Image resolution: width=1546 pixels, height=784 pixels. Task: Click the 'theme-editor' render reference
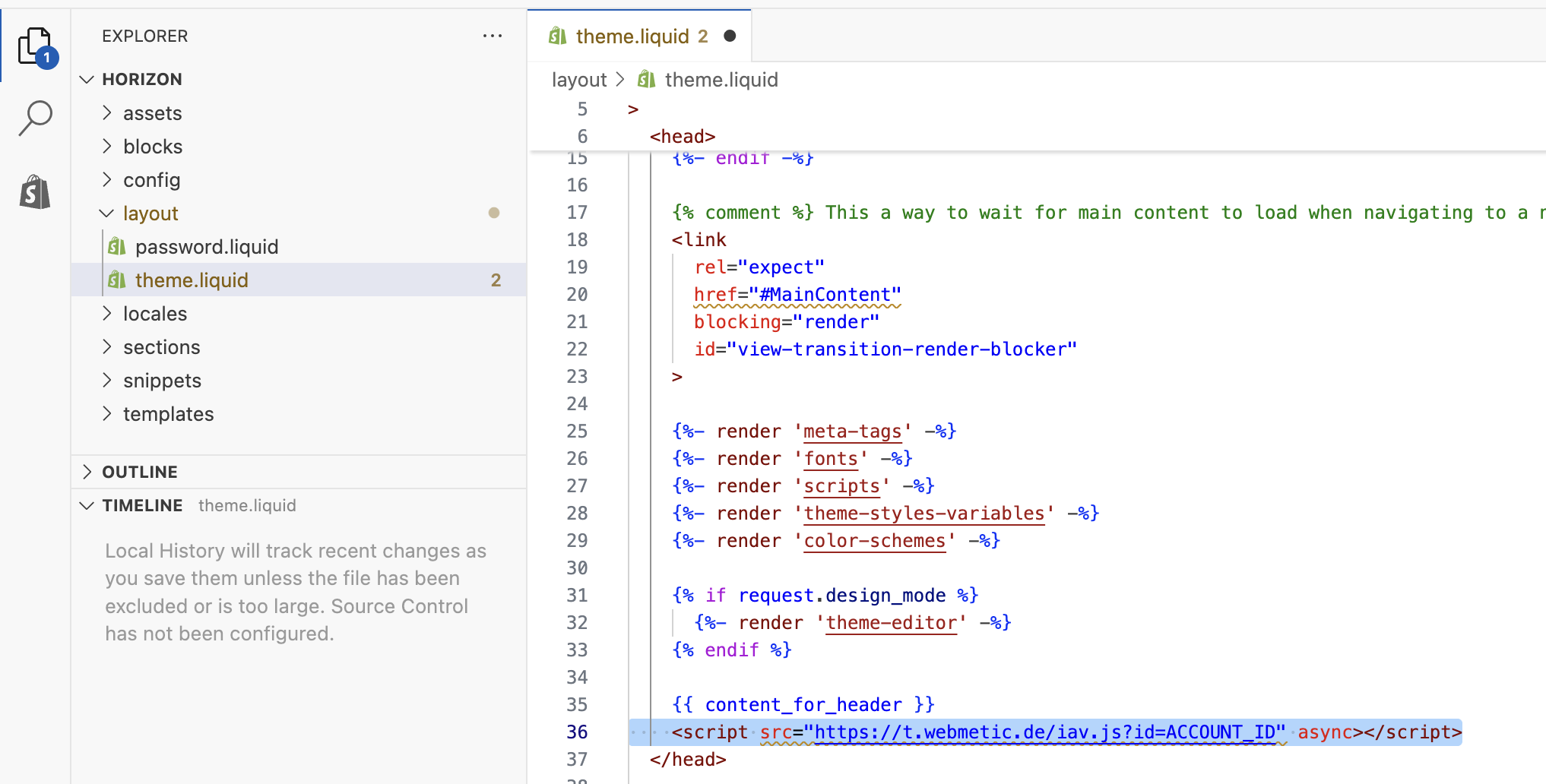point(892,623)
